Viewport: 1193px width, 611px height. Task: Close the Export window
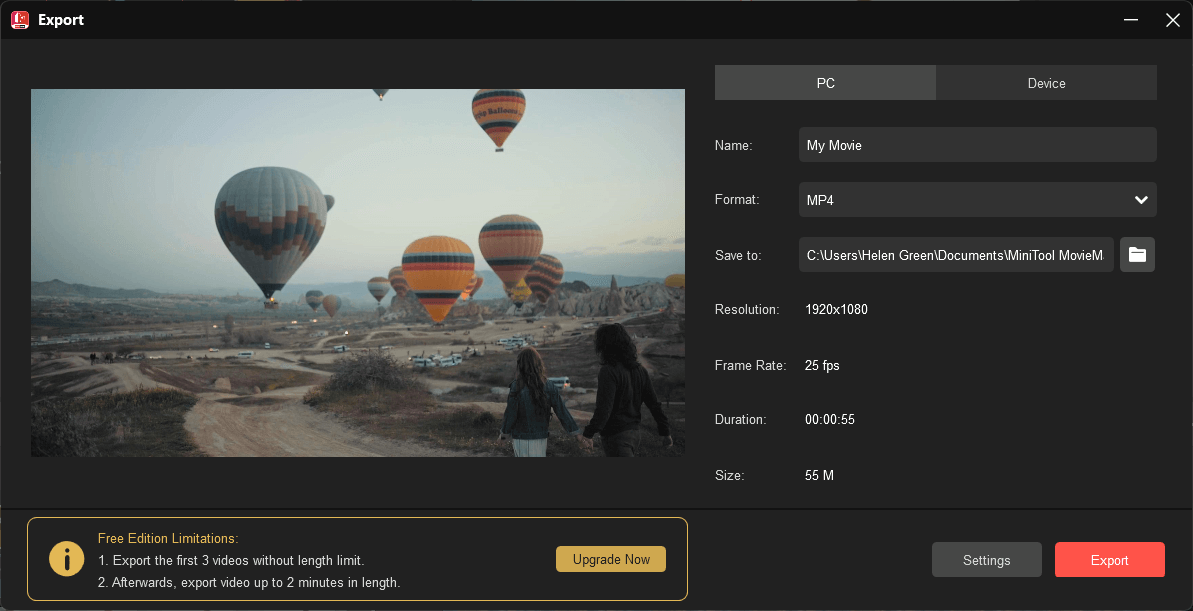coord(1172,20)
